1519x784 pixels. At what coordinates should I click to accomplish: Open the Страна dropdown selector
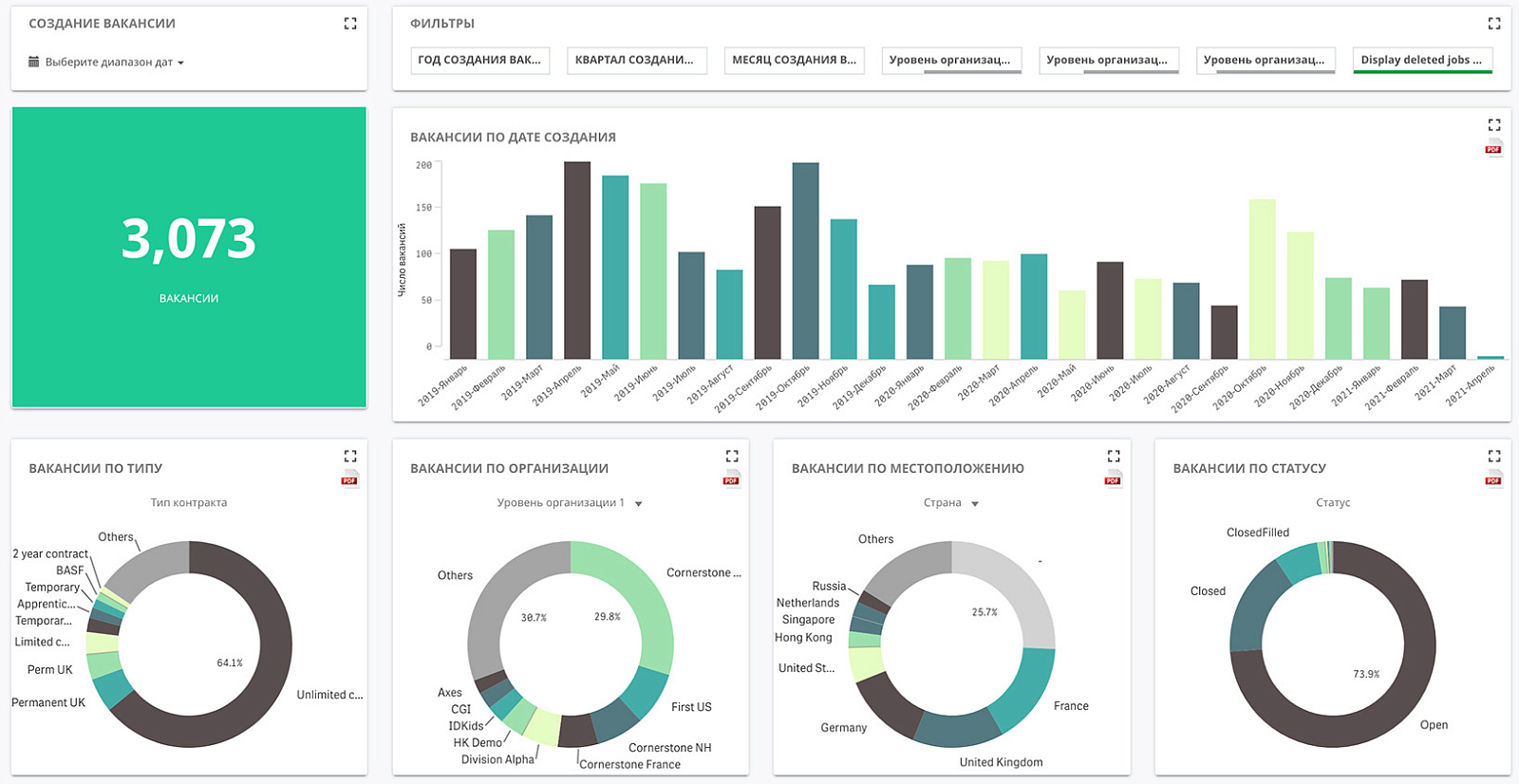click(x=951, y=503)
